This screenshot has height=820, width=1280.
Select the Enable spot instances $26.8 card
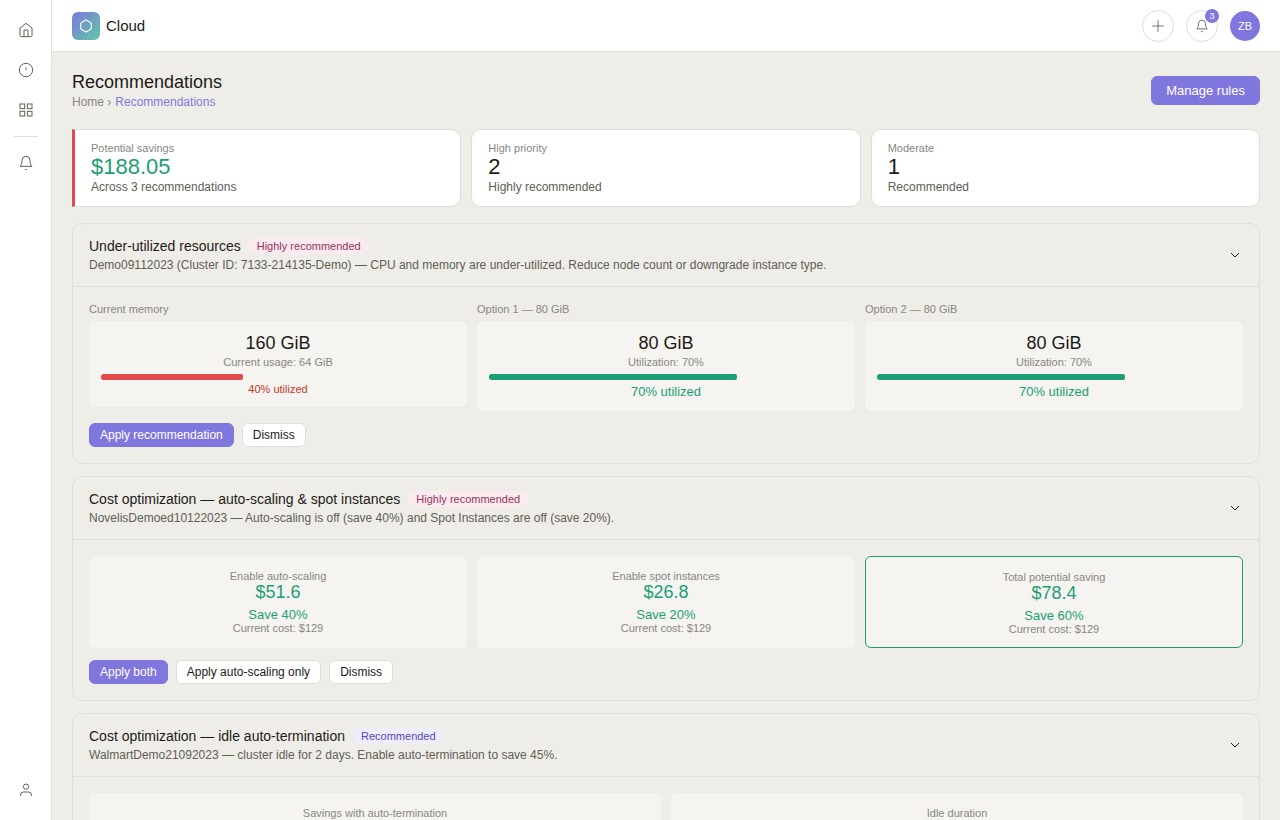[666, 602]
